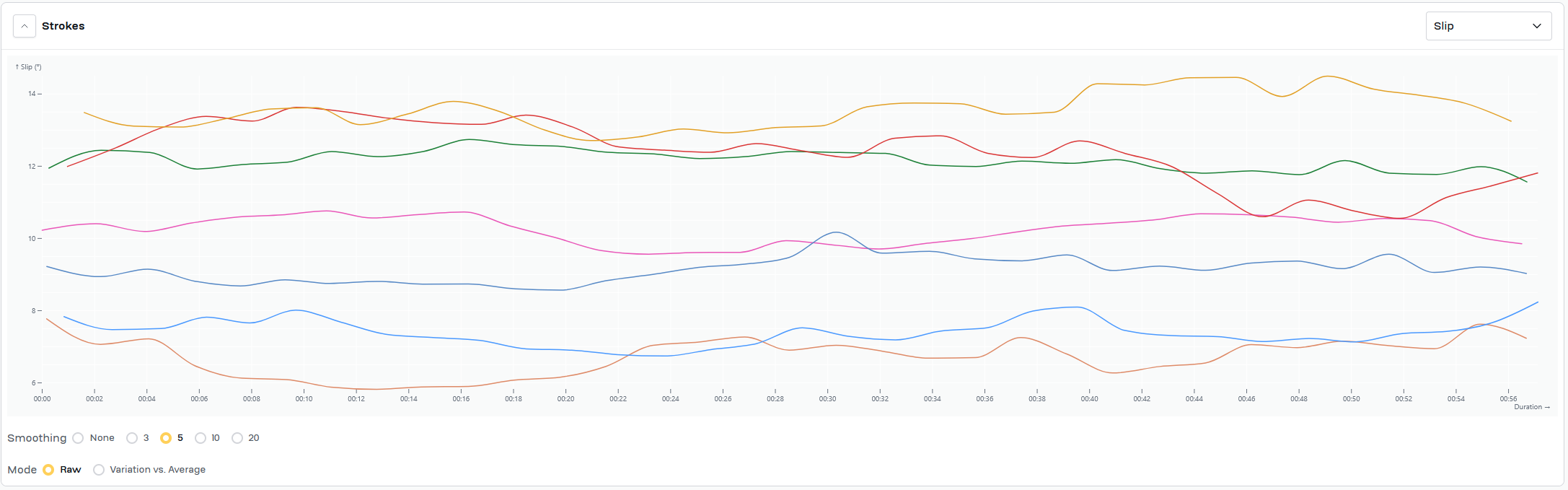Click the Slip (°) axis title
1568x490 pixels.
[29, 67]
